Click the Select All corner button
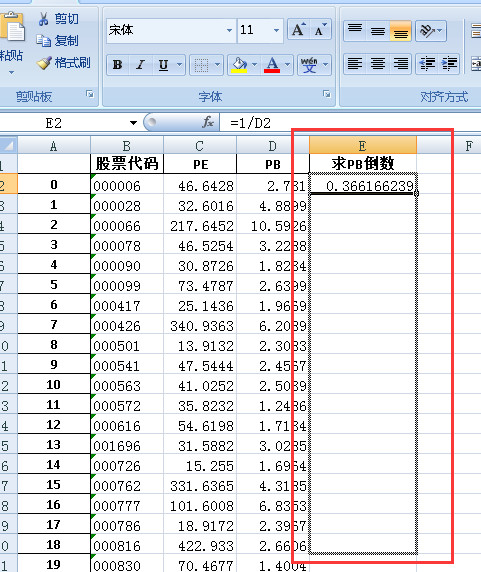Screen dimensions: 481x572 (x=8, y=145)
